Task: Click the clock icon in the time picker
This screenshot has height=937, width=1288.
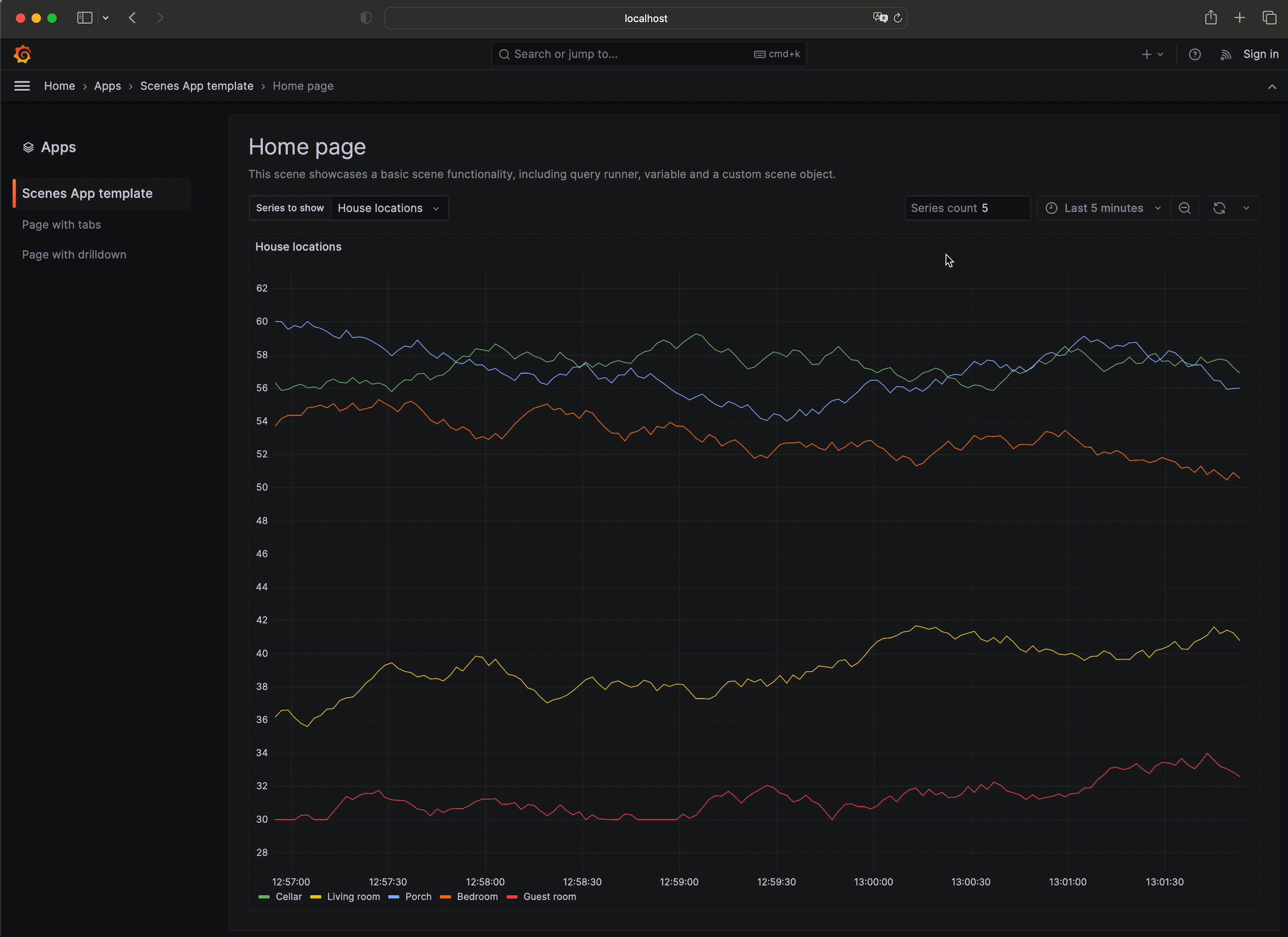Action: (1050, 208)
